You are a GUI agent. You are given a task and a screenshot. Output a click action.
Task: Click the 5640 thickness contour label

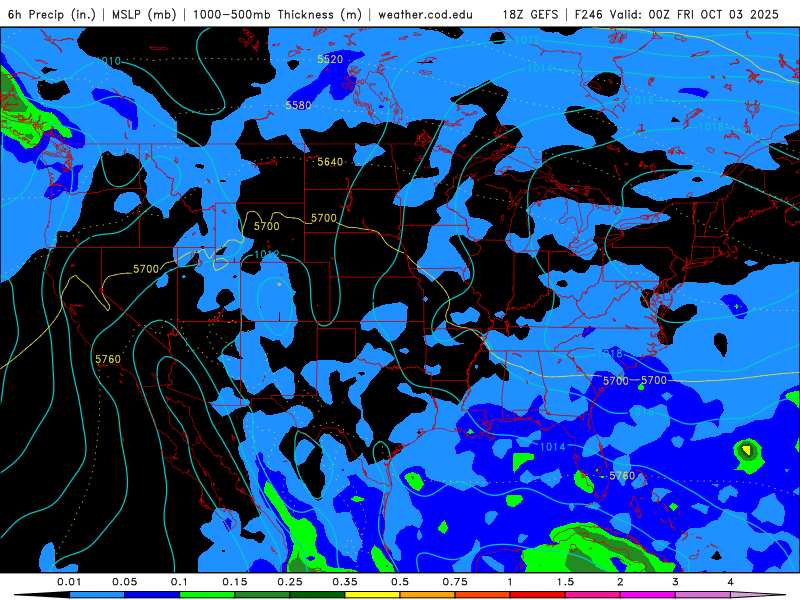coord(330,162)
